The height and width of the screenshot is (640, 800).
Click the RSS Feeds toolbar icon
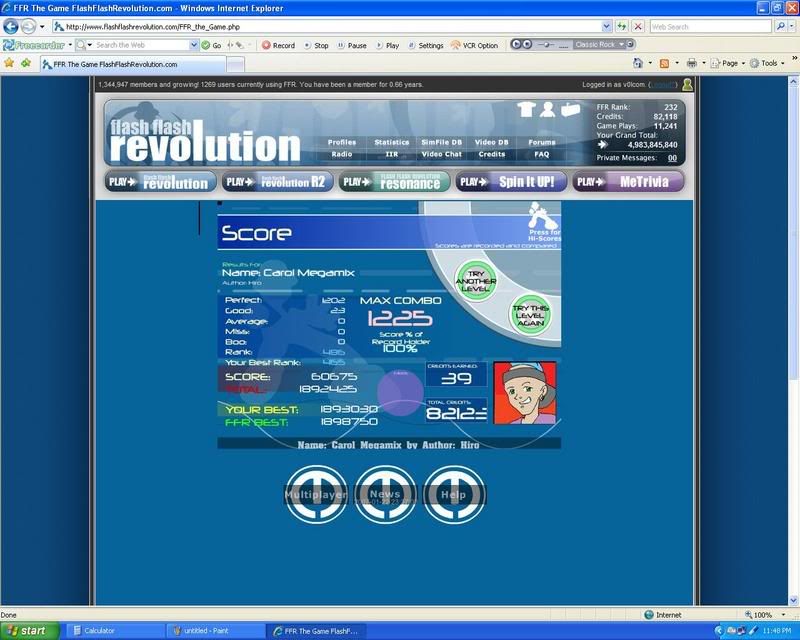coord(664,63)
